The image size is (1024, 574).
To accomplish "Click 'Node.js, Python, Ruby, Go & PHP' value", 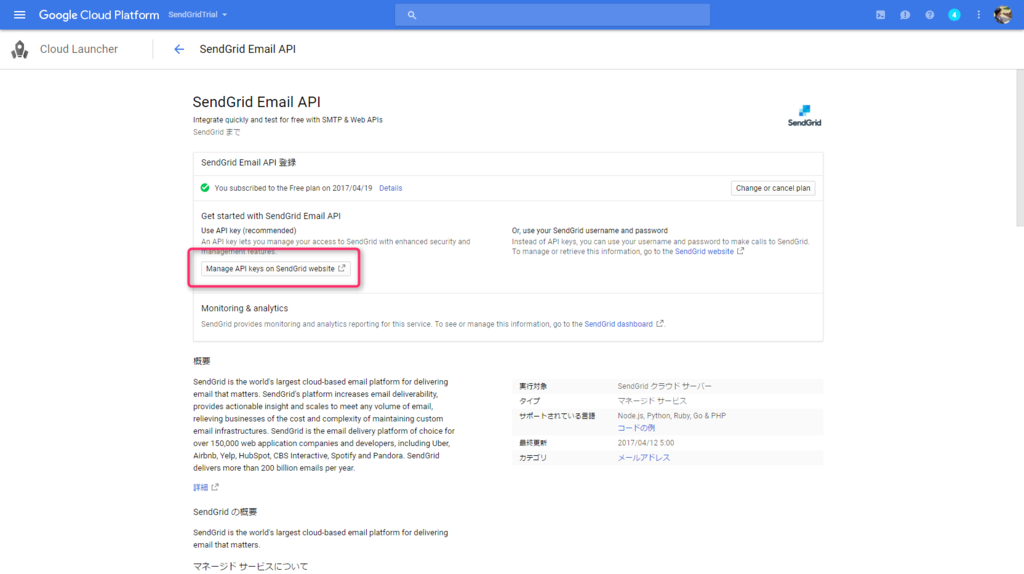I will click(x=671, y=415).
